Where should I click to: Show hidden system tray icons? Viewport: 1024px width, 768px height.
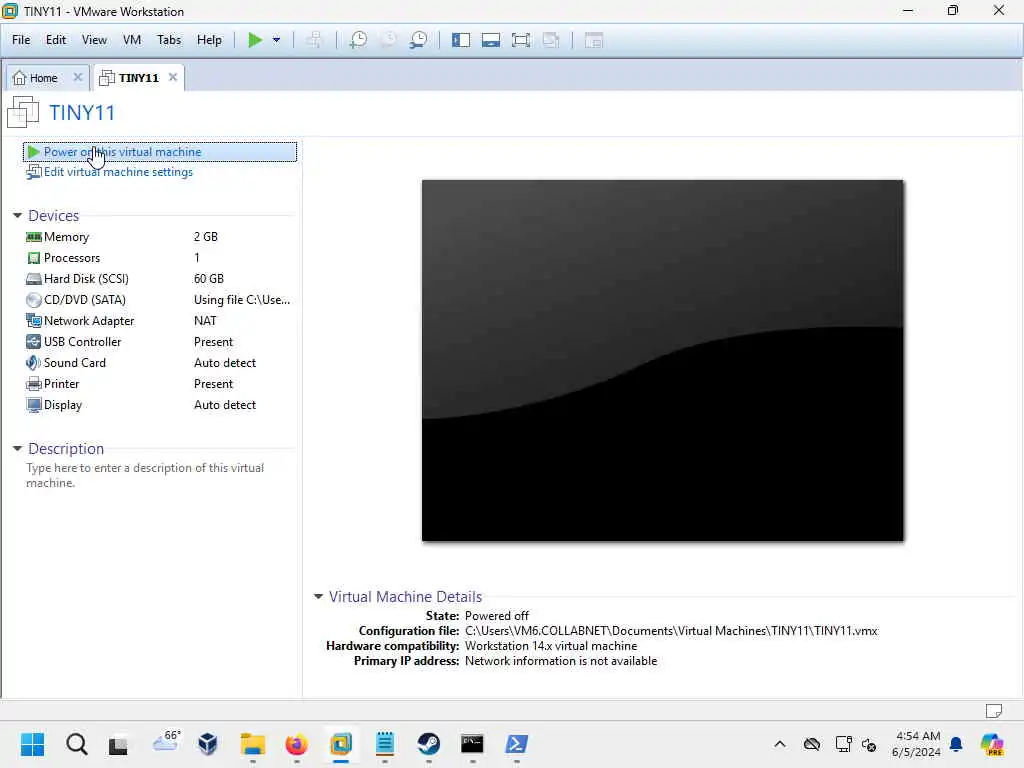780,744
